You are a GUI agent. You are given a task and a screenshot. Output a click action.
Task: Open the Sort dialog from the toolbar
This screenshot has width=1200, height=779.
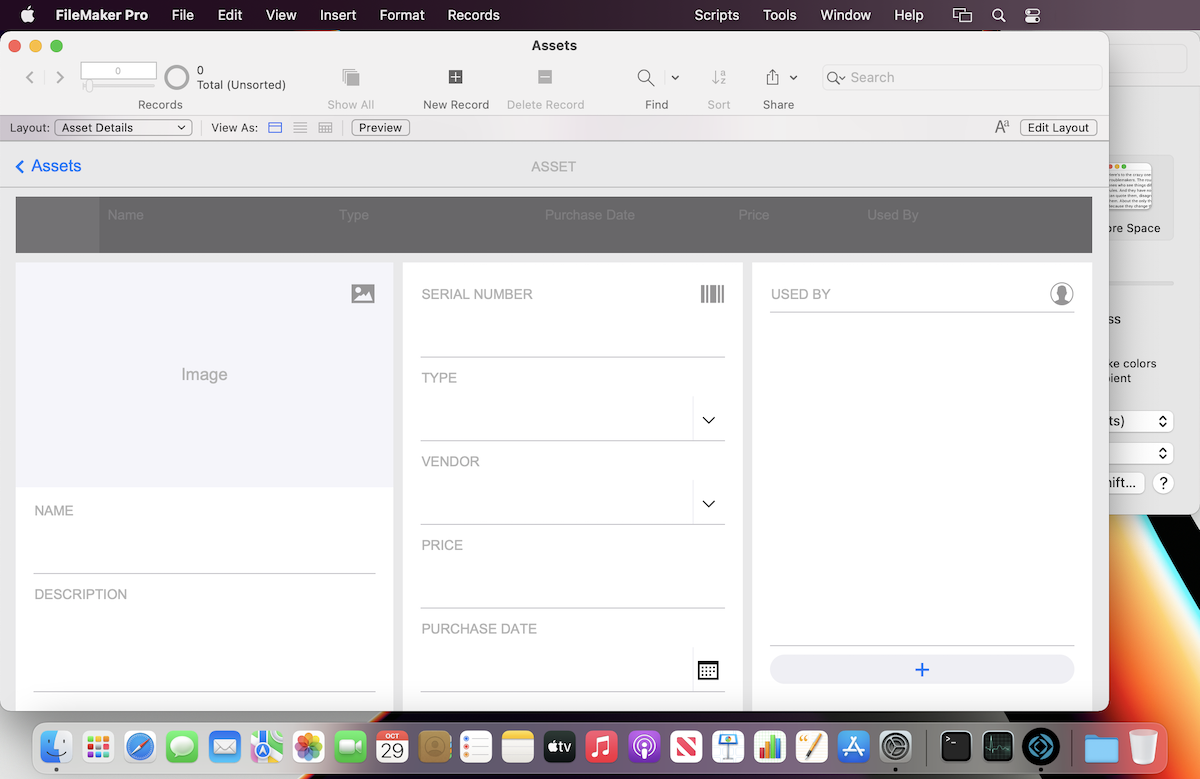(x=718, y=77)
